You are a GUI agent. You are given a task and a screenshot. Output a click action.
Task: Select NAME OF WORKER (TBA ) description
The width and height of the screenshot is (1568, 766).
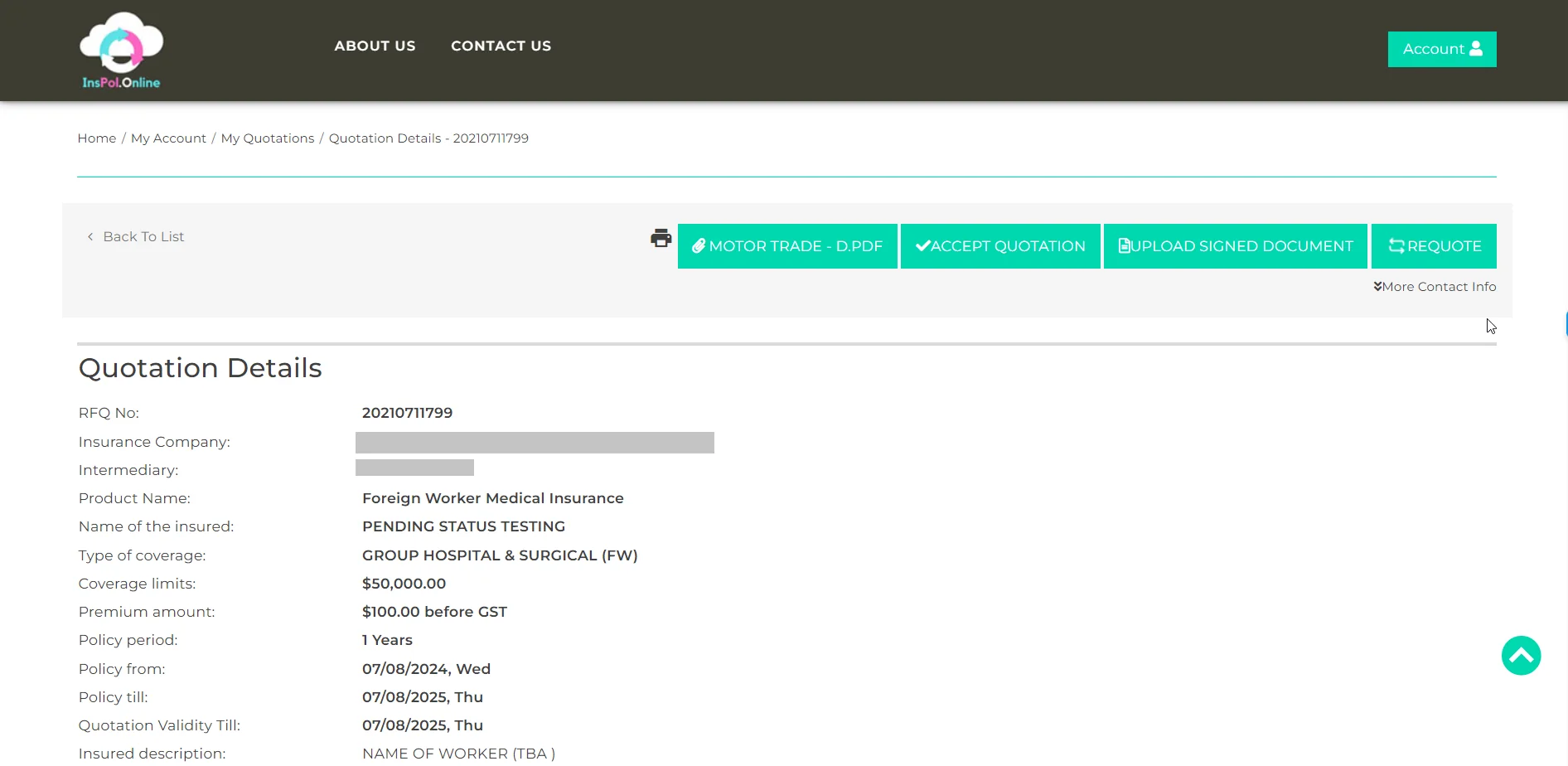coord(458,754)
